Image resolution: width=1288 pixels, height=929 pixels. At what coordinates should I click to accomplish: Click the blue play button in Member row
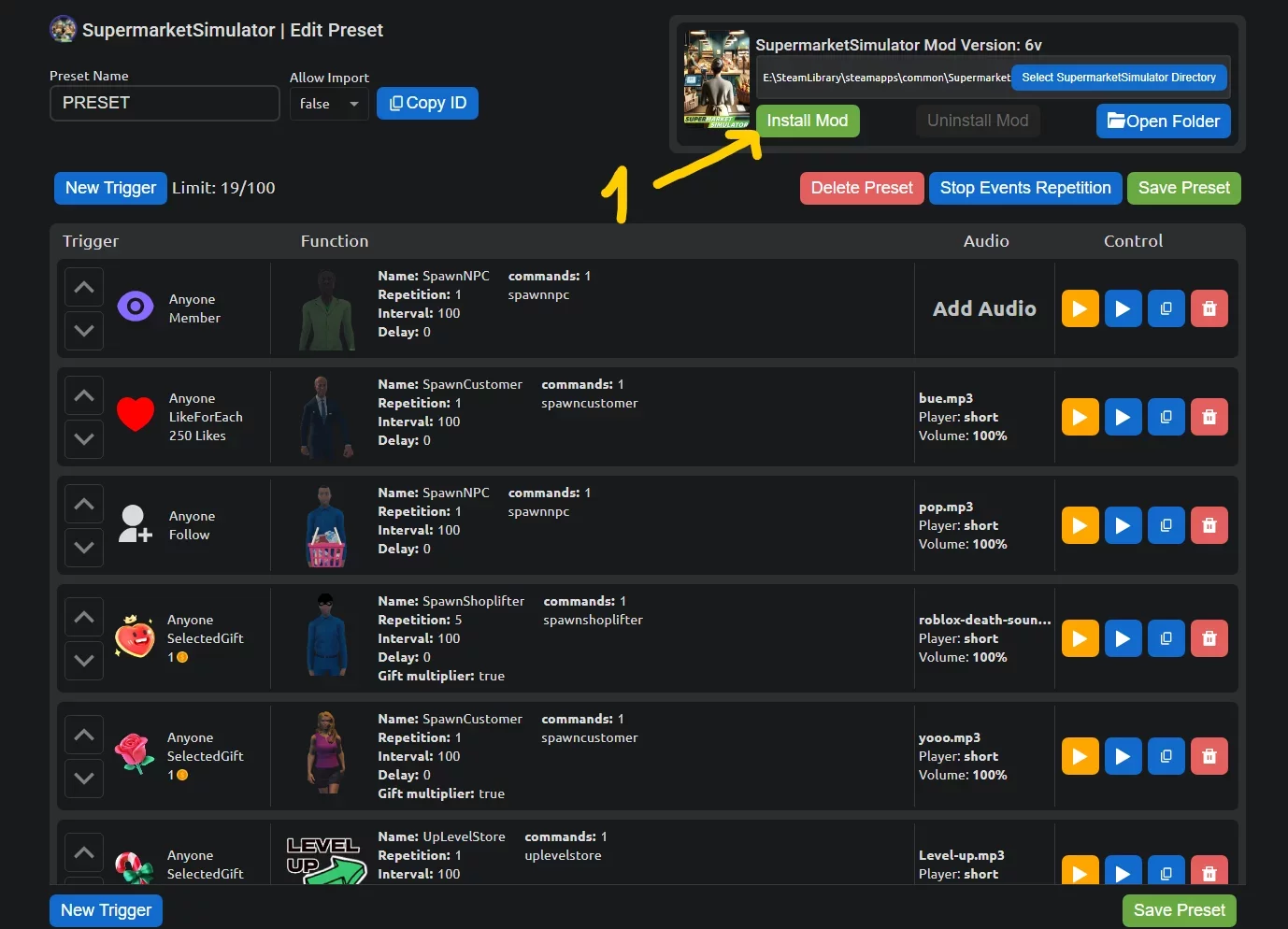click(x=1123, y=308)
